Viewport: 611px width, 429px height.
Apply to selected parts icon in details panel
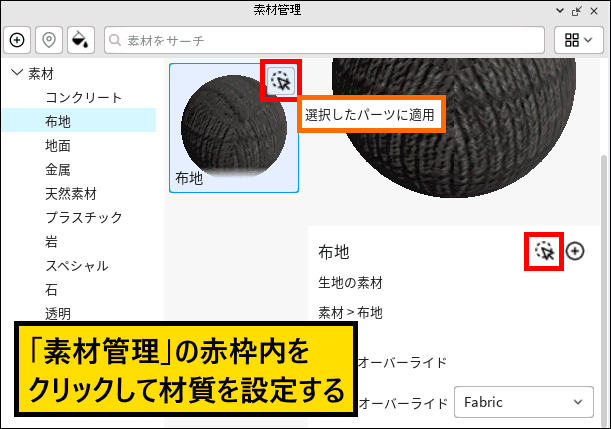tap(544, 251)
